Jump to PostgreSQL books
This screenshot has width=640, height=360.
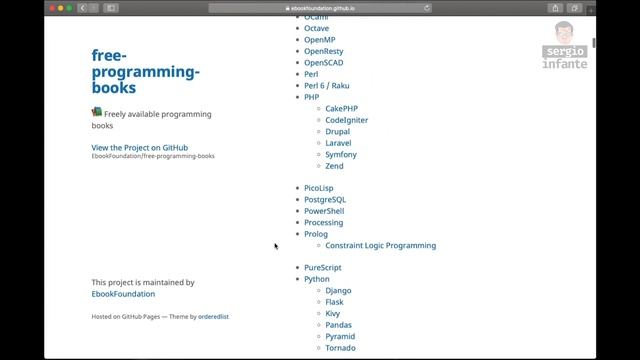point(325,200)
